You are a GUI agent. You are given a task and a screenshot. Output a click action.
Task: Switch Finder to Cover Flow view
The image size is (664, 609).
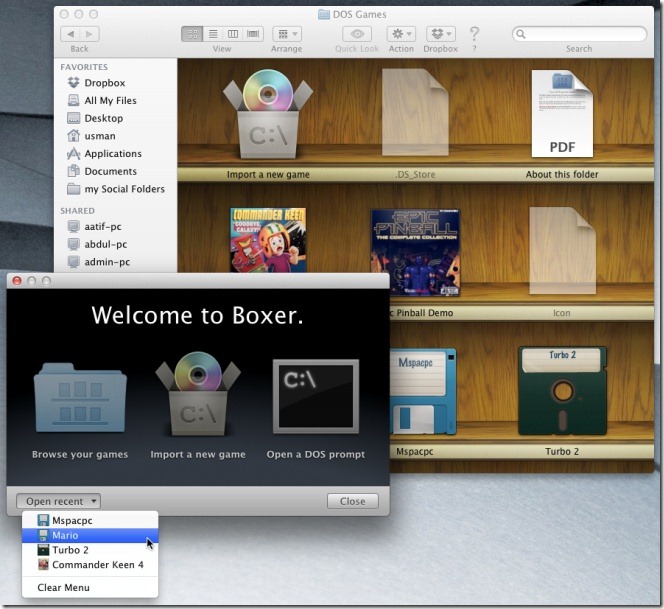click(253, 34)
